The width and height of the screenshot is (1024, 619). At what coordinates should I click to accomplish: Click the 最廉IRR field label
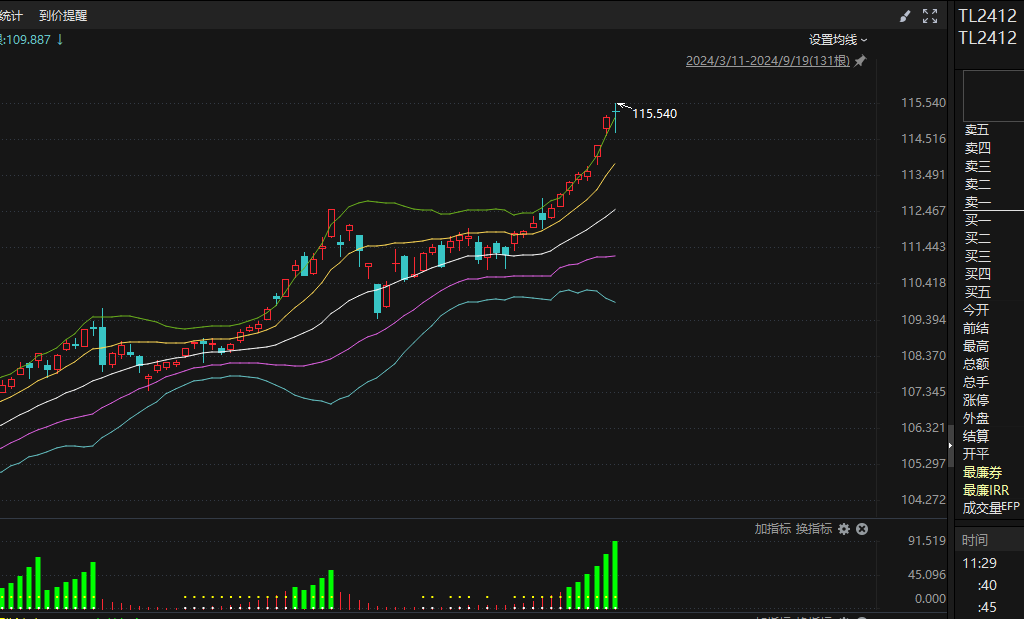click(x=985, y=490)
